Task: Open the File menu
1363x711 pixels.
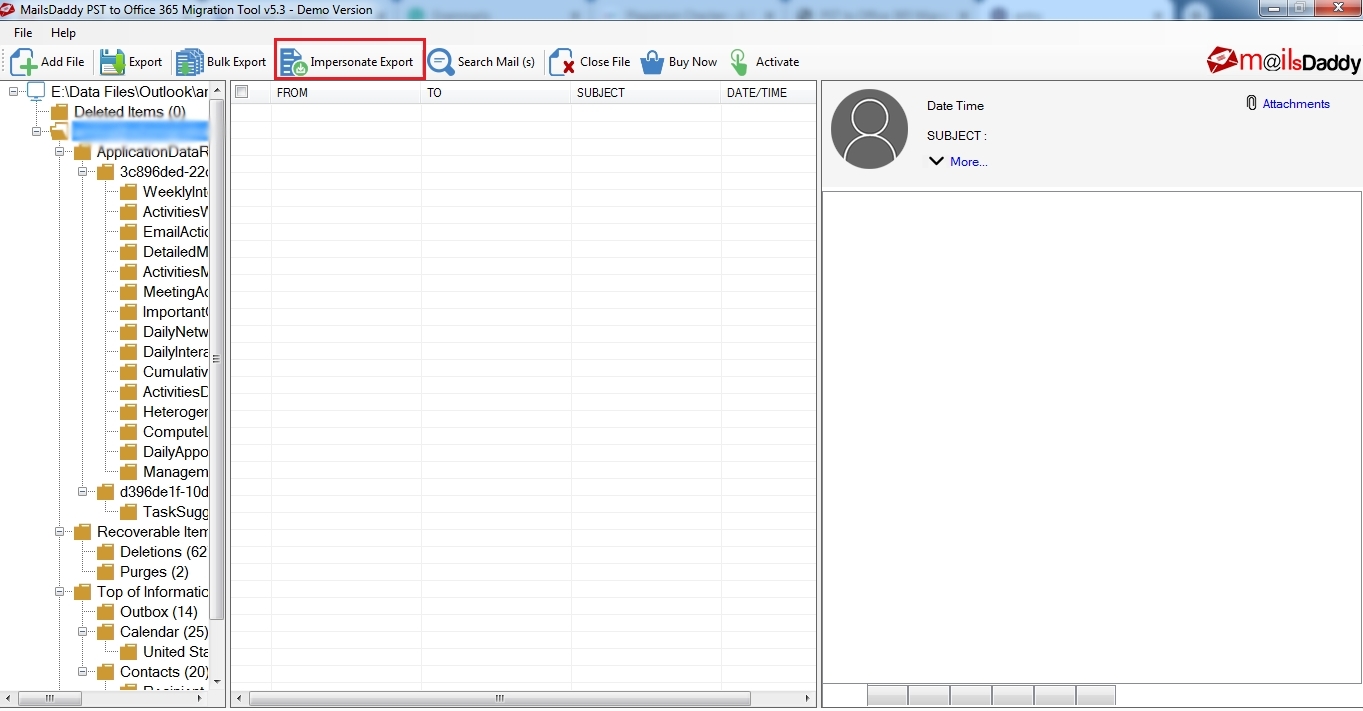Action: pos(23,33)
